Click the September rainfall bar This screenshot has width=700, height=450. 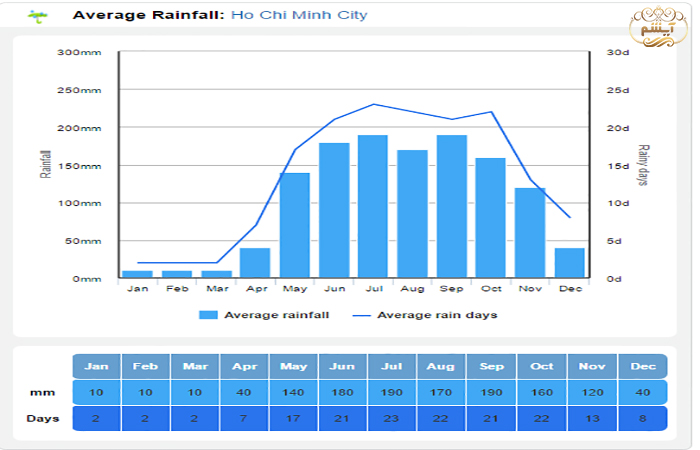tap(451, 206)
